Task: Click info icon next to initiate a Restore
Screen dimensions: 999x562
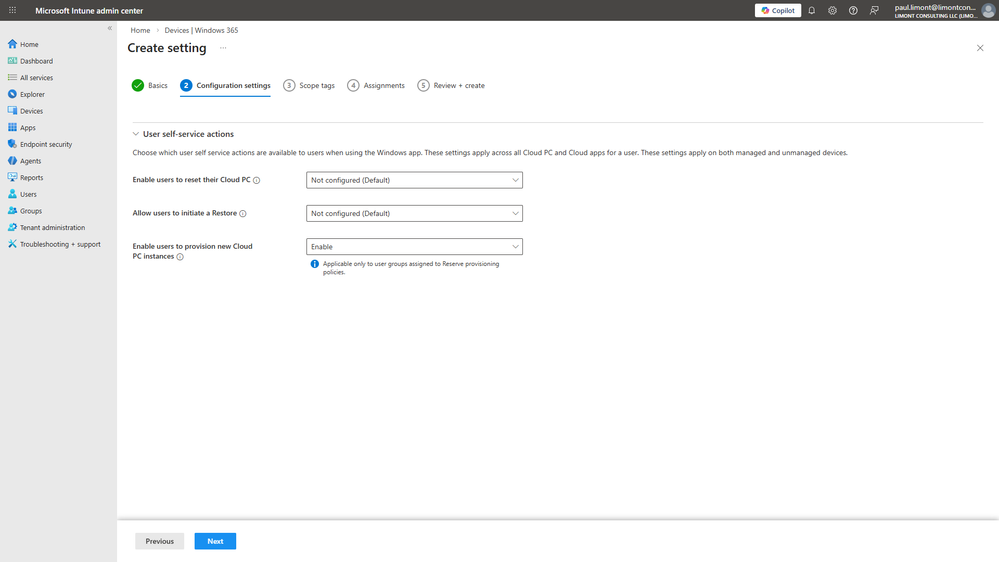Action: 243,213
